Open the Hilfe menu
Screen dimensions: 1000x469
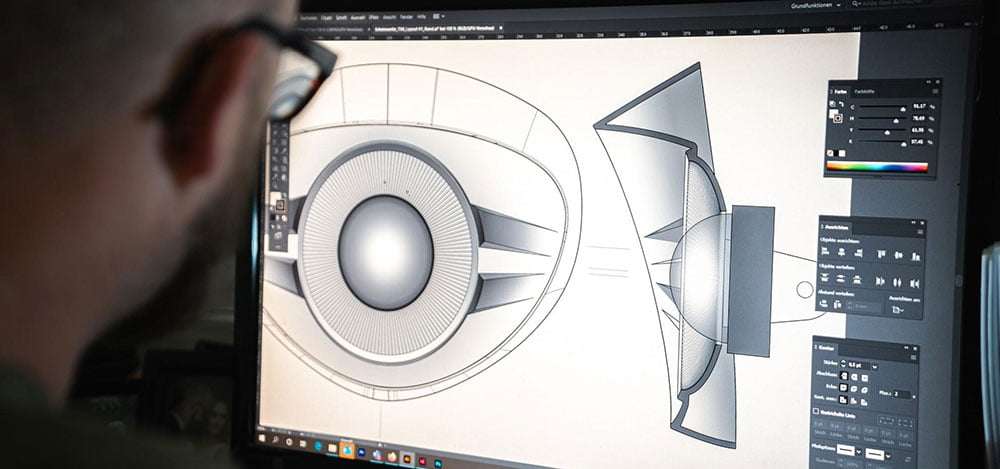(421, 17)
